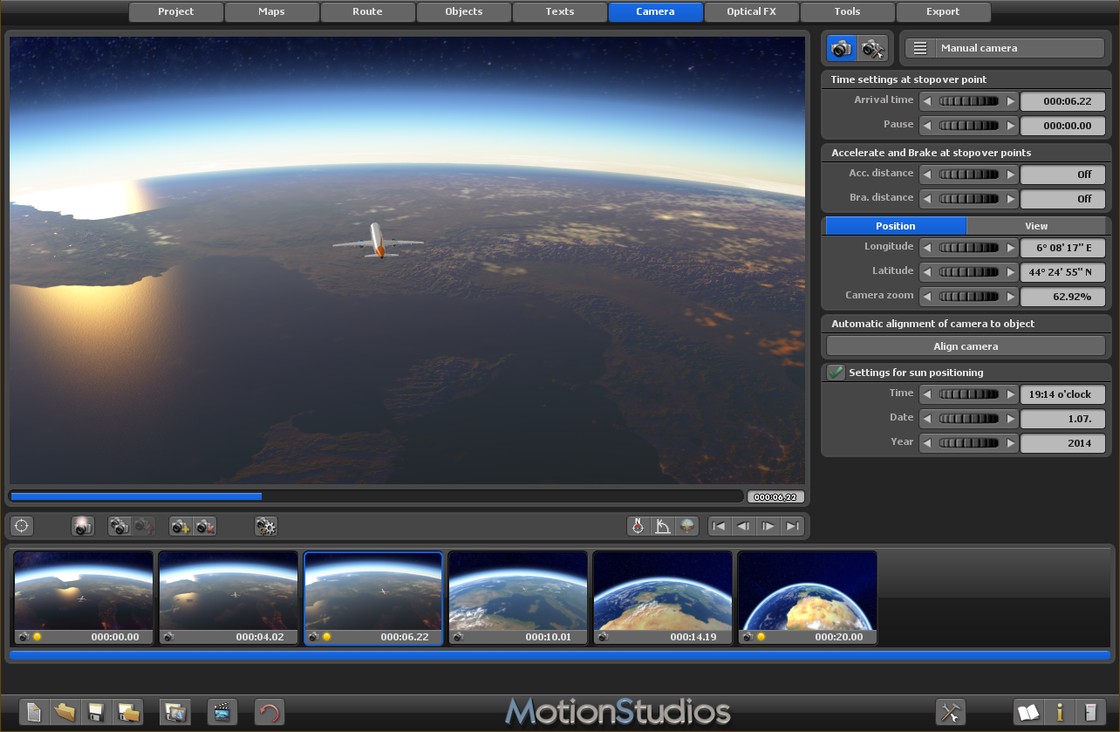Click the preview playback progress bar
Screen dimensions: 1120x732
tap(376, 496)
